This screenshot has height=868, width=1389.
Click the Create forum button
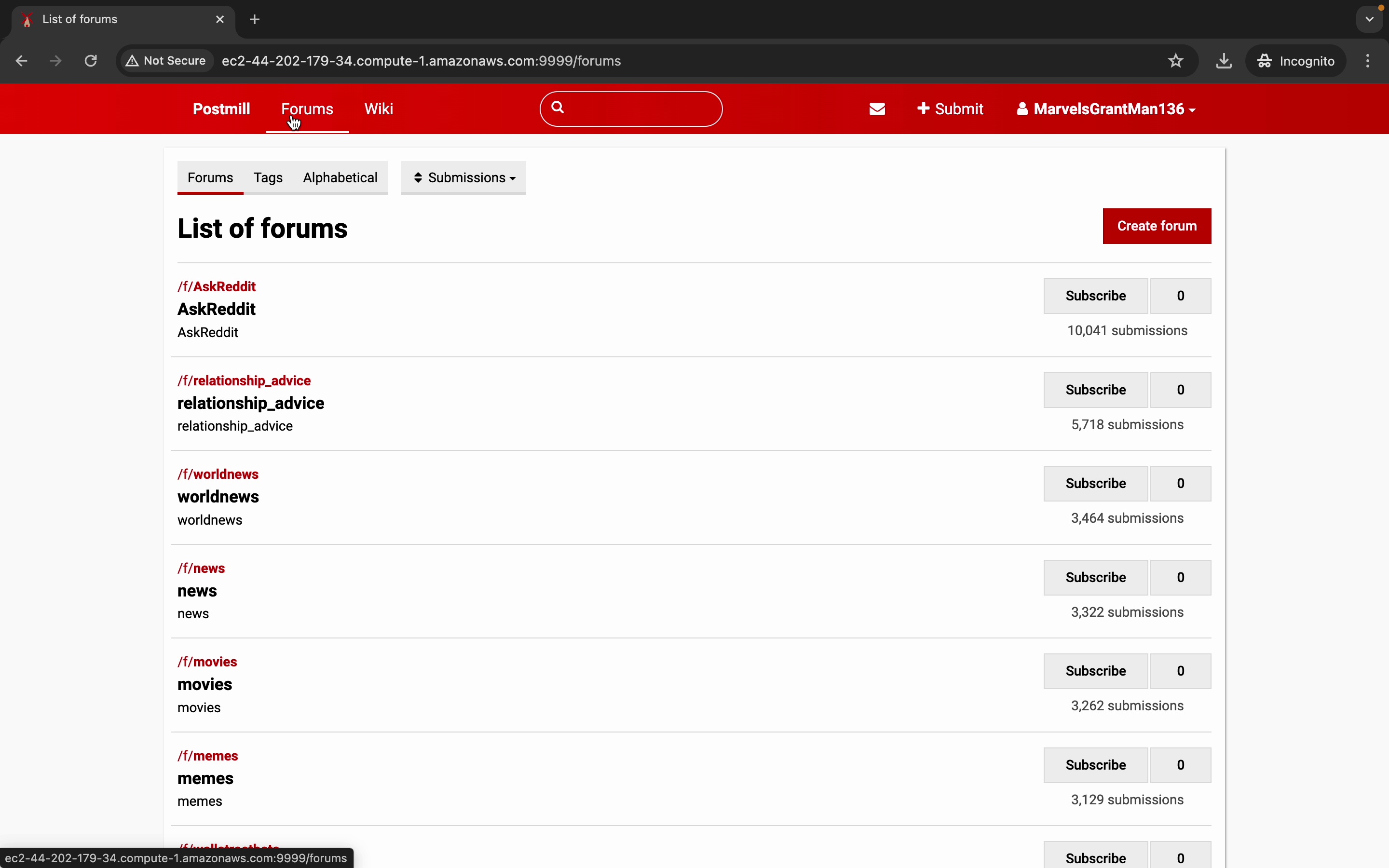(x=1157, y=226)
